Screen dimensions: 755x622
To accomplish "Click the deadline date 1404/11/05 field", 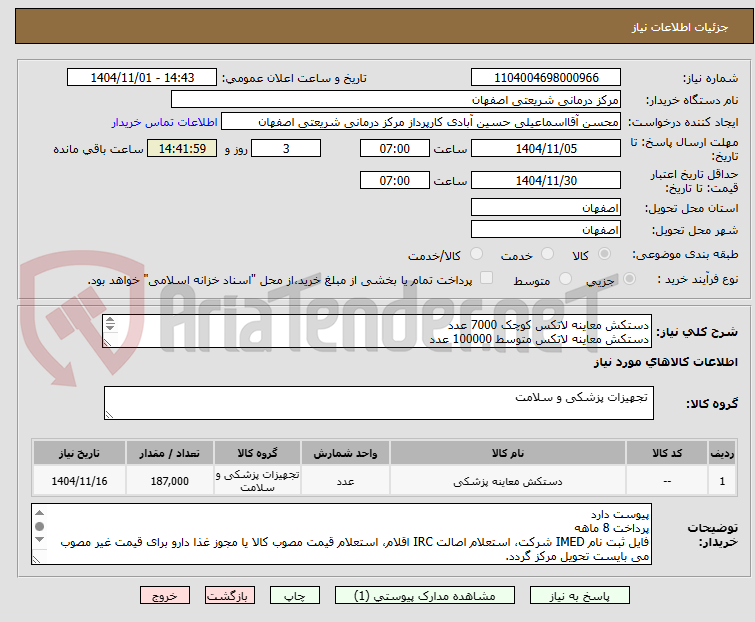I will click(x=546, y=148).
